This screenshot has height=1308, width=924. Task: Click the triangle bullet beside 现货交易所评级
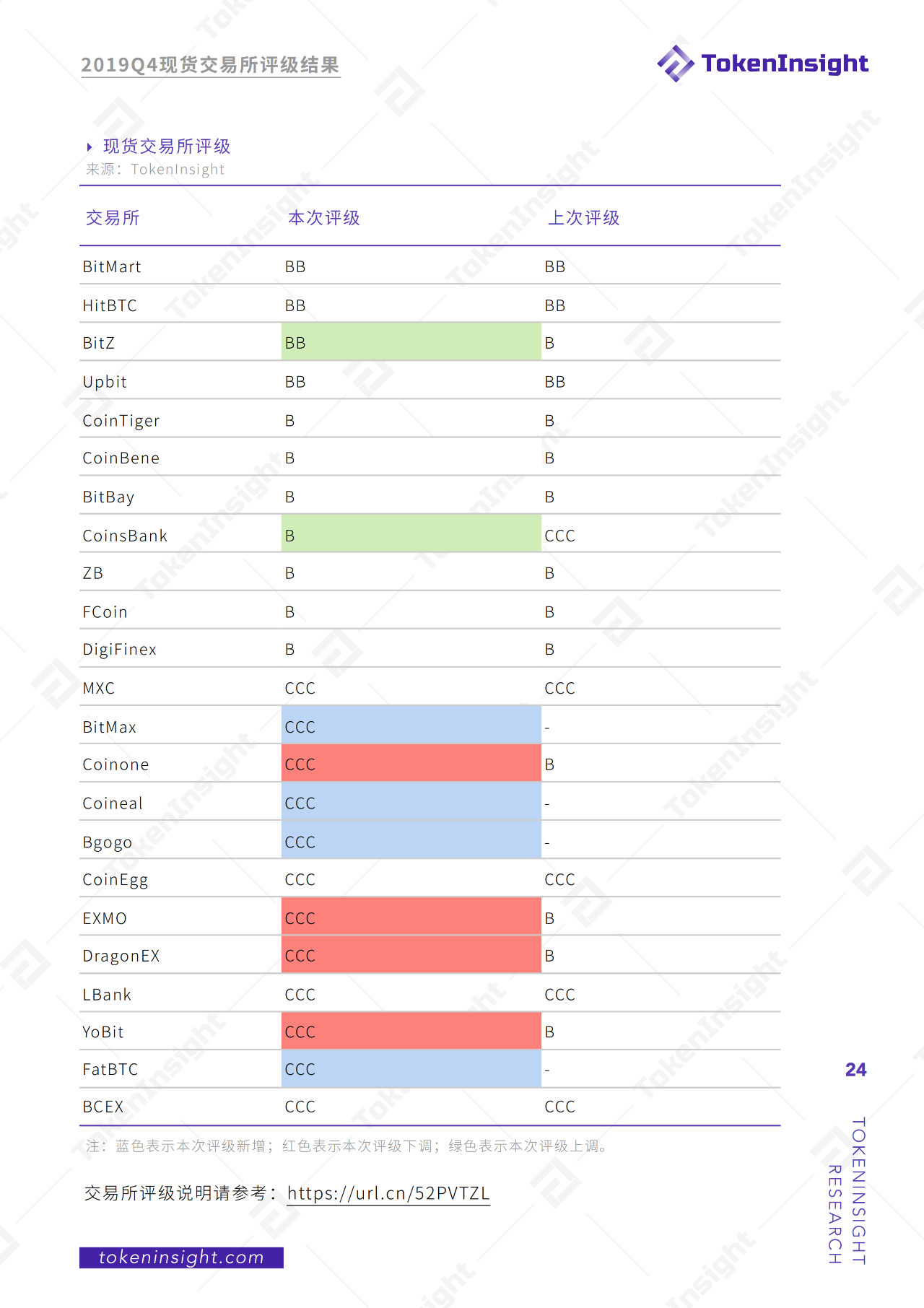(x=90, y=147)
